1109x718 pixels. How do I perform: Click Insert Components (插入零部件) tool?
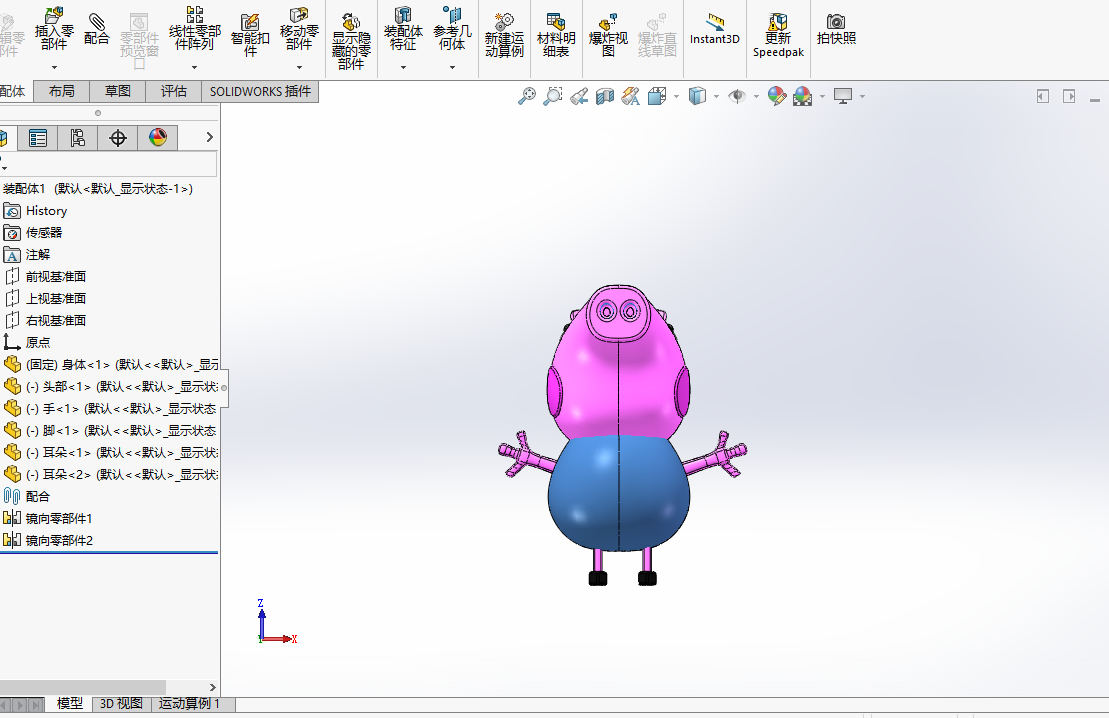coord(54,29)
